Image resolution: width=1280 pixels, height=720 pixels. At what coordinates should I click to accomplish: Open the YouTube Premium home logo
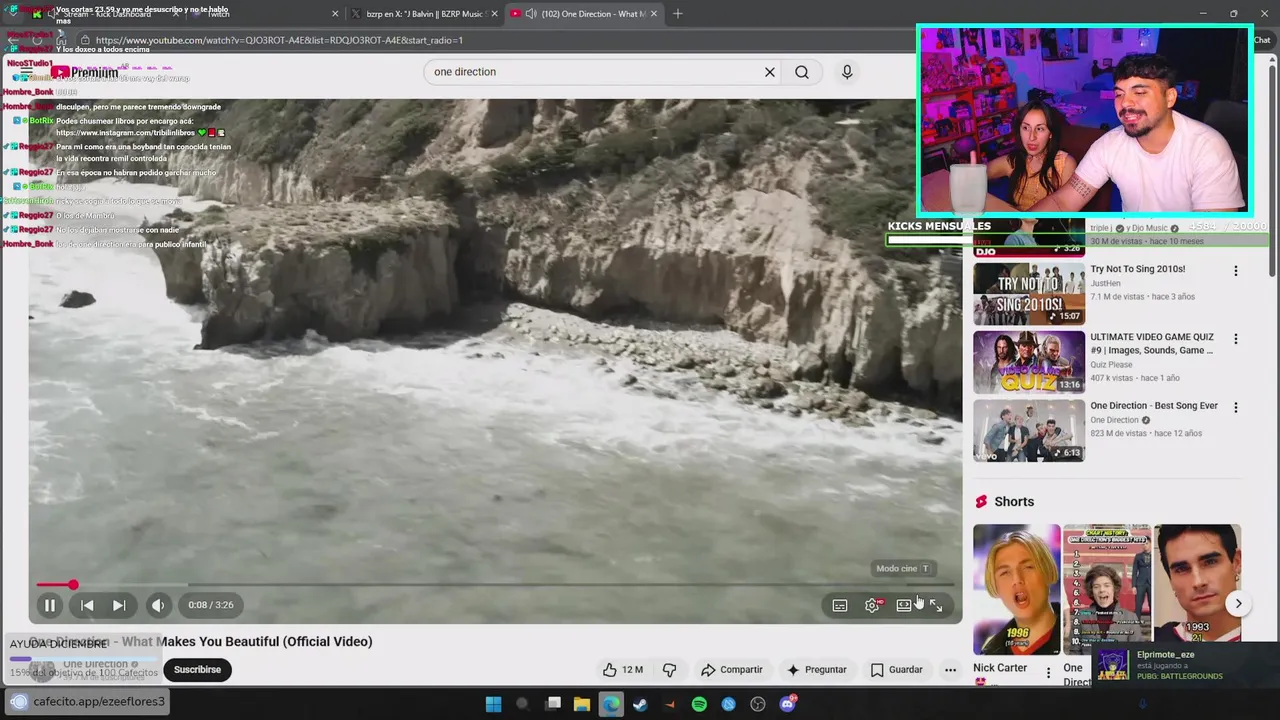click(x=84, y=72)
